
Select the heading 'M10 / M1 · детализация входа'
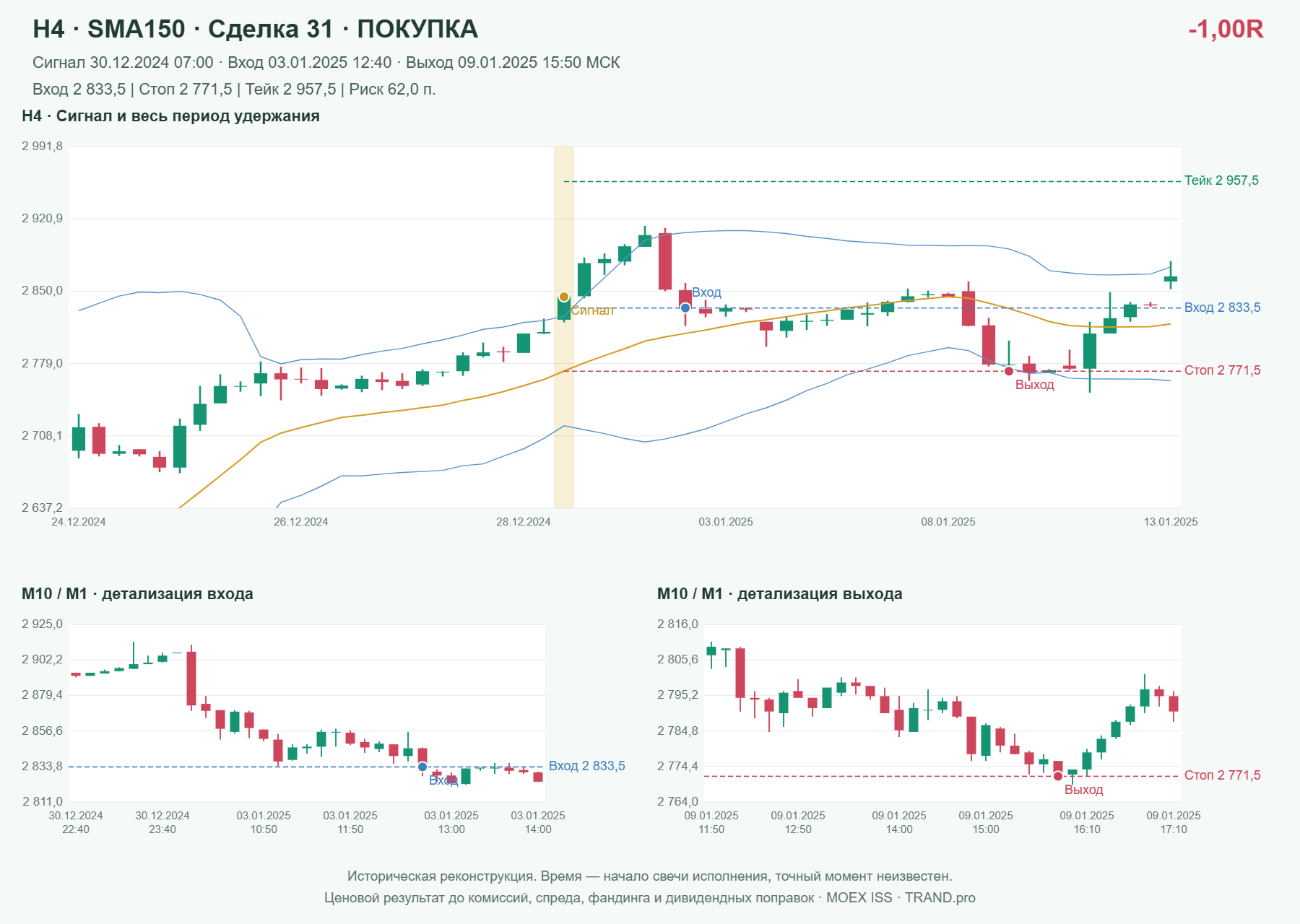coord(137,594)
